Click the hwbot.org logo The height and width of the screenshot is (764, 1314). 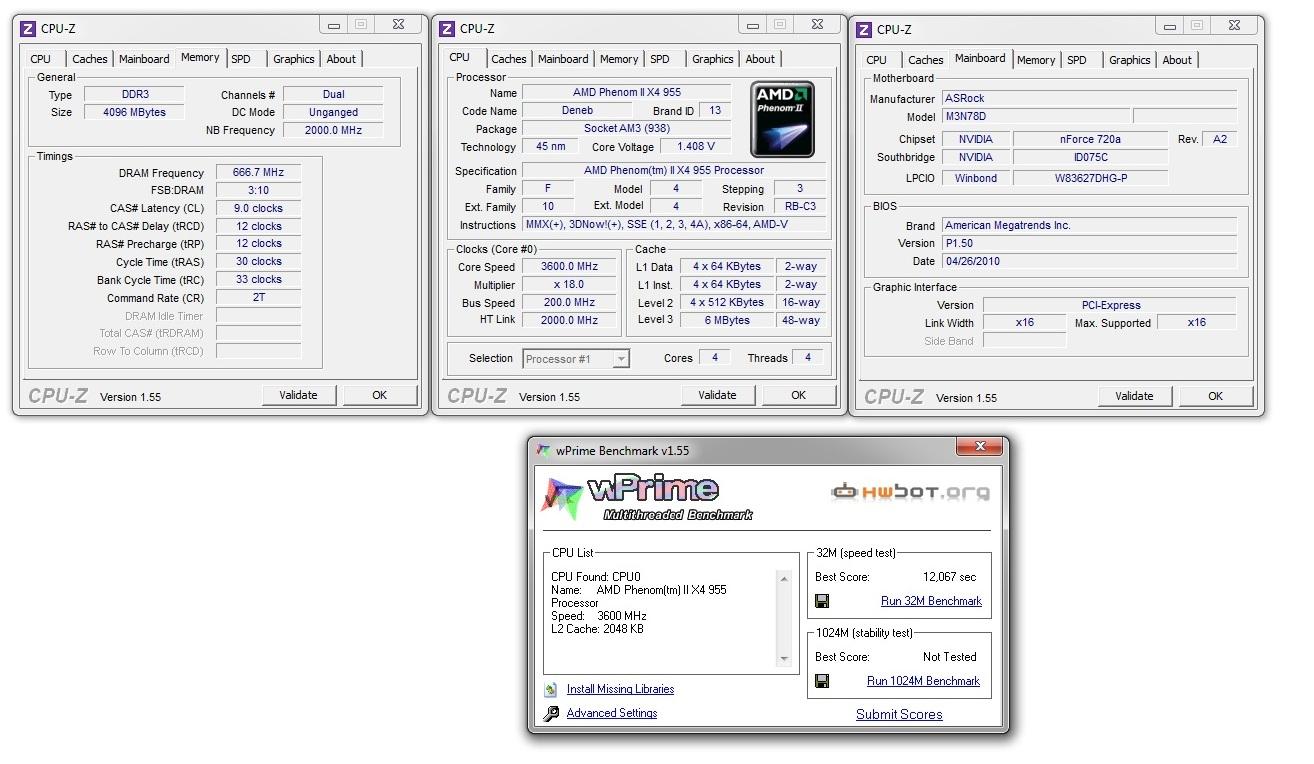(911, 492)
